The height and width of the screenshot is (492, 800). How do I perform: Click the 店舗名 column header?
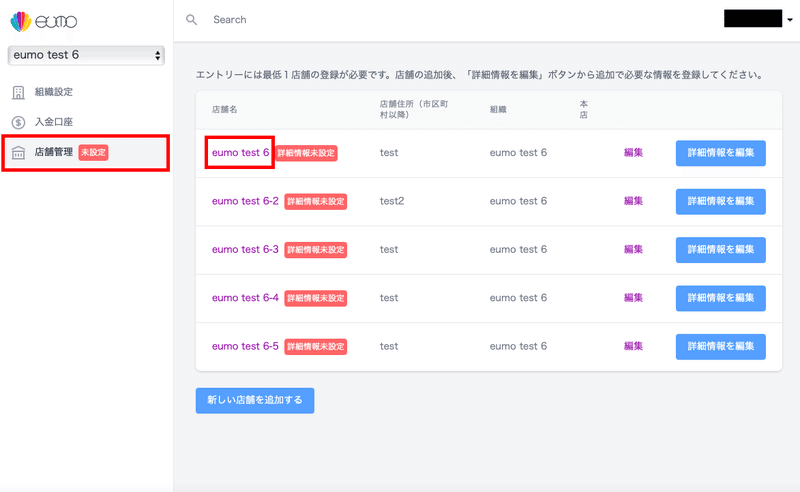pyautogui.click(x=224, y=110)
